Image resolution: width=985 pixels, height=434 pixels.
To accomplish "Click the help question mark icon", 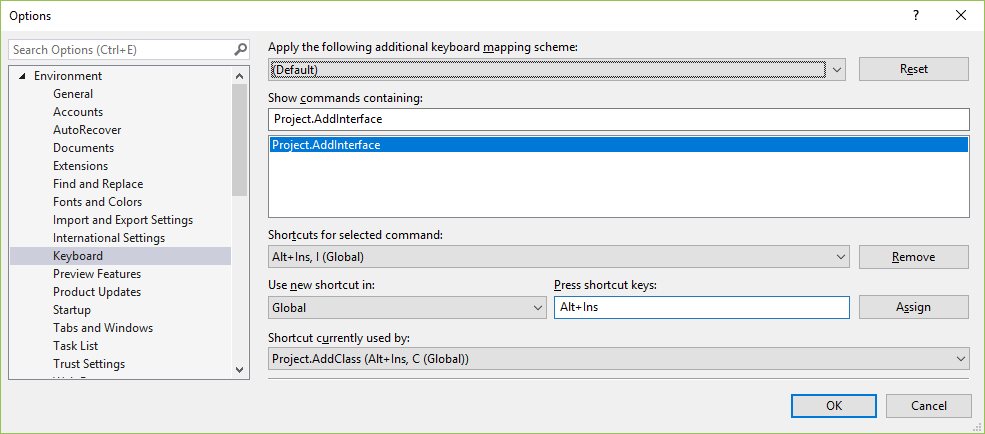I will click(x=915, y=15).
